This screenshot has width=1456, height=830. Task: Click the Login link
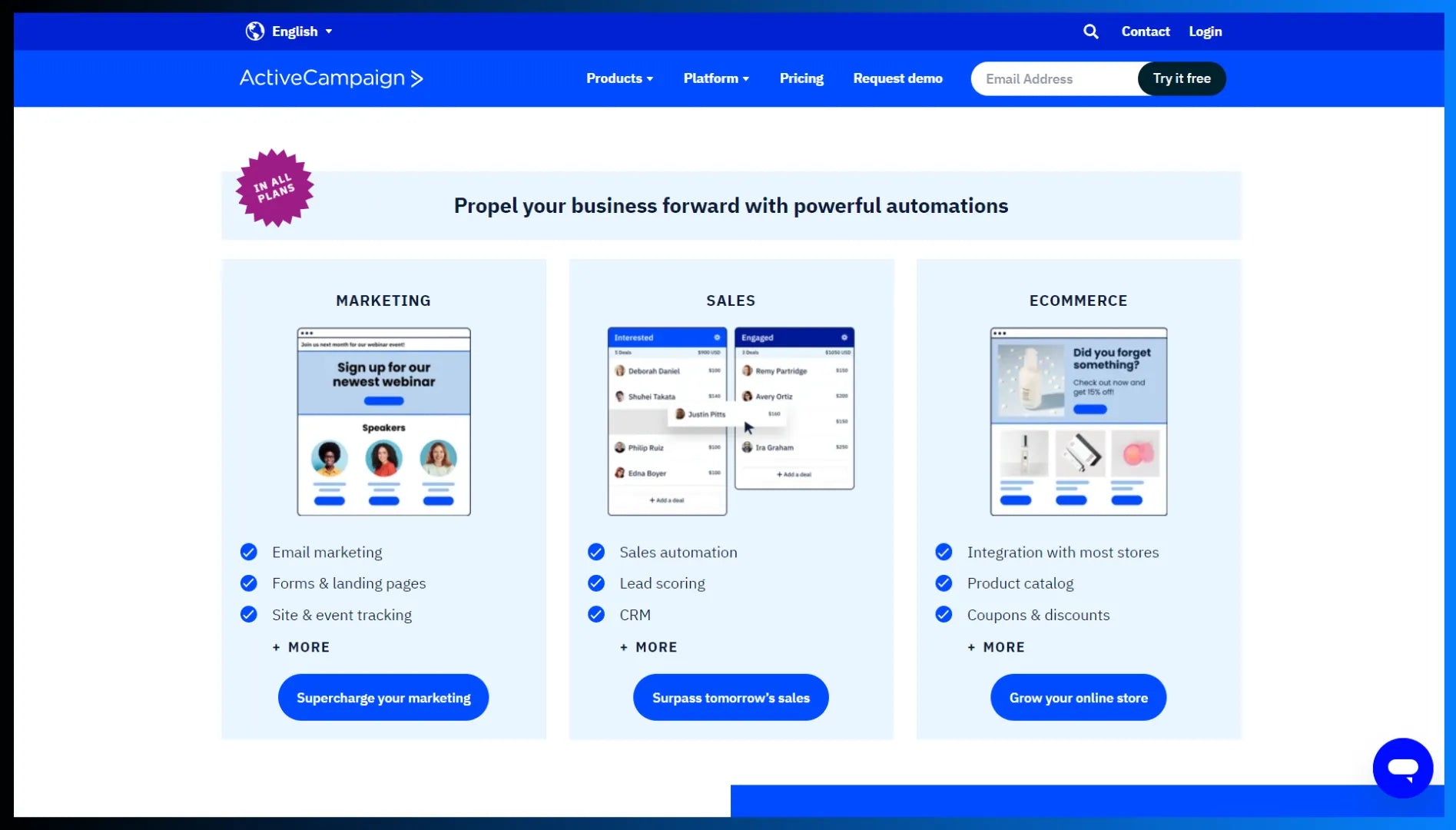coord(1205,32)
